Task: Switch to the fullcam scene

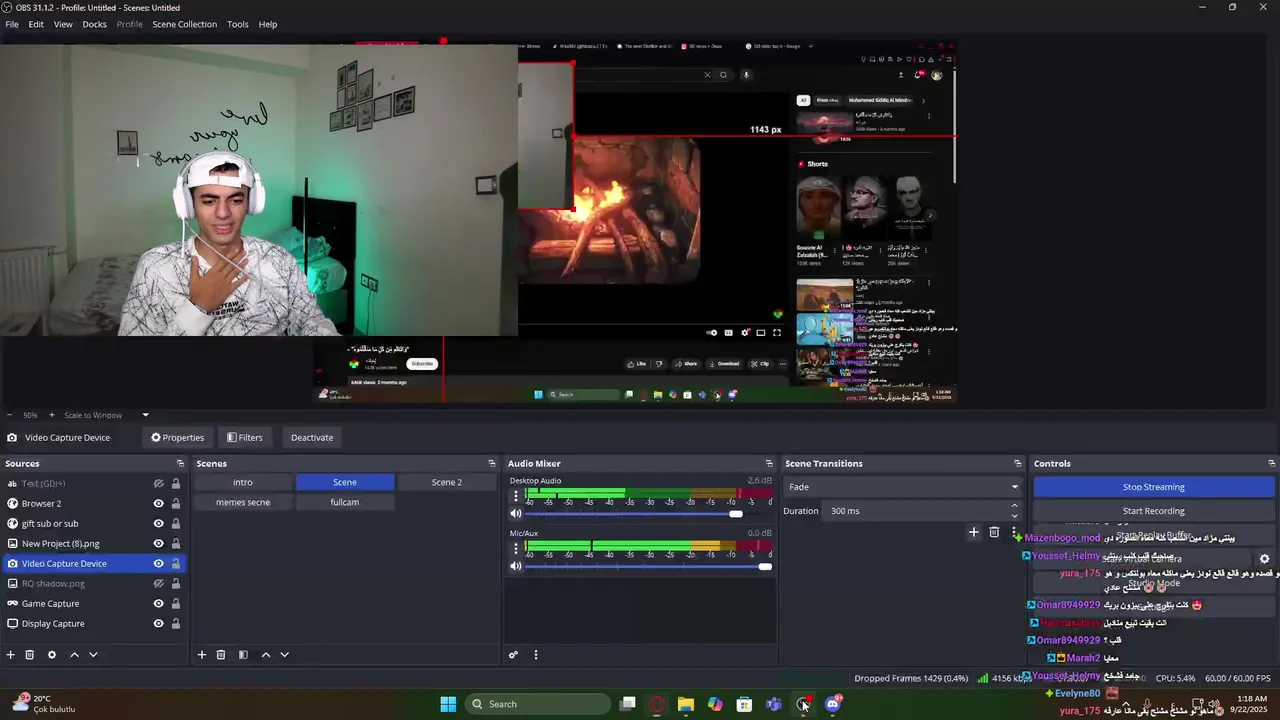Action: click(345, 502)
